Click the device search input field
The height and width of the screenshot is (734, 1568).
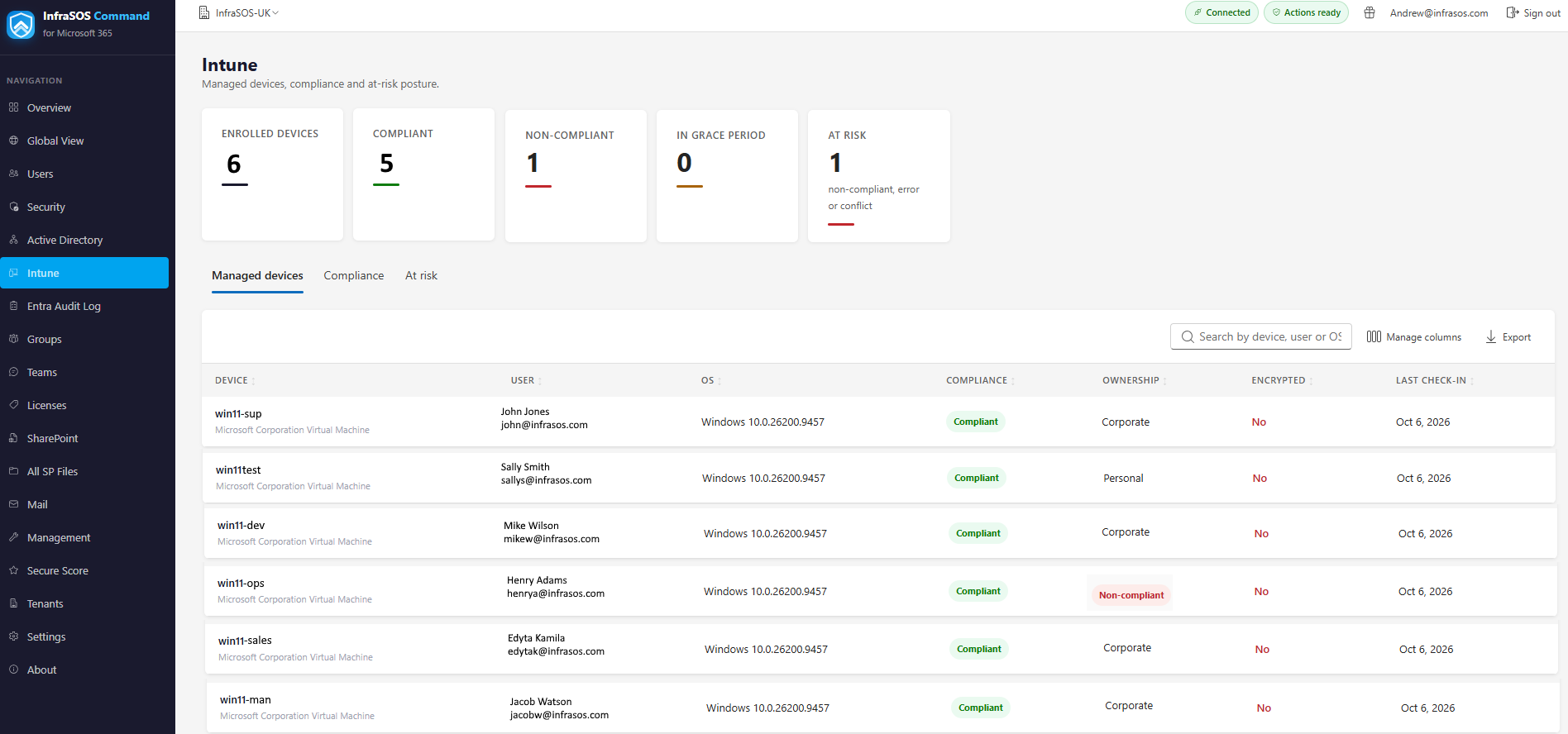(1261, 336)
